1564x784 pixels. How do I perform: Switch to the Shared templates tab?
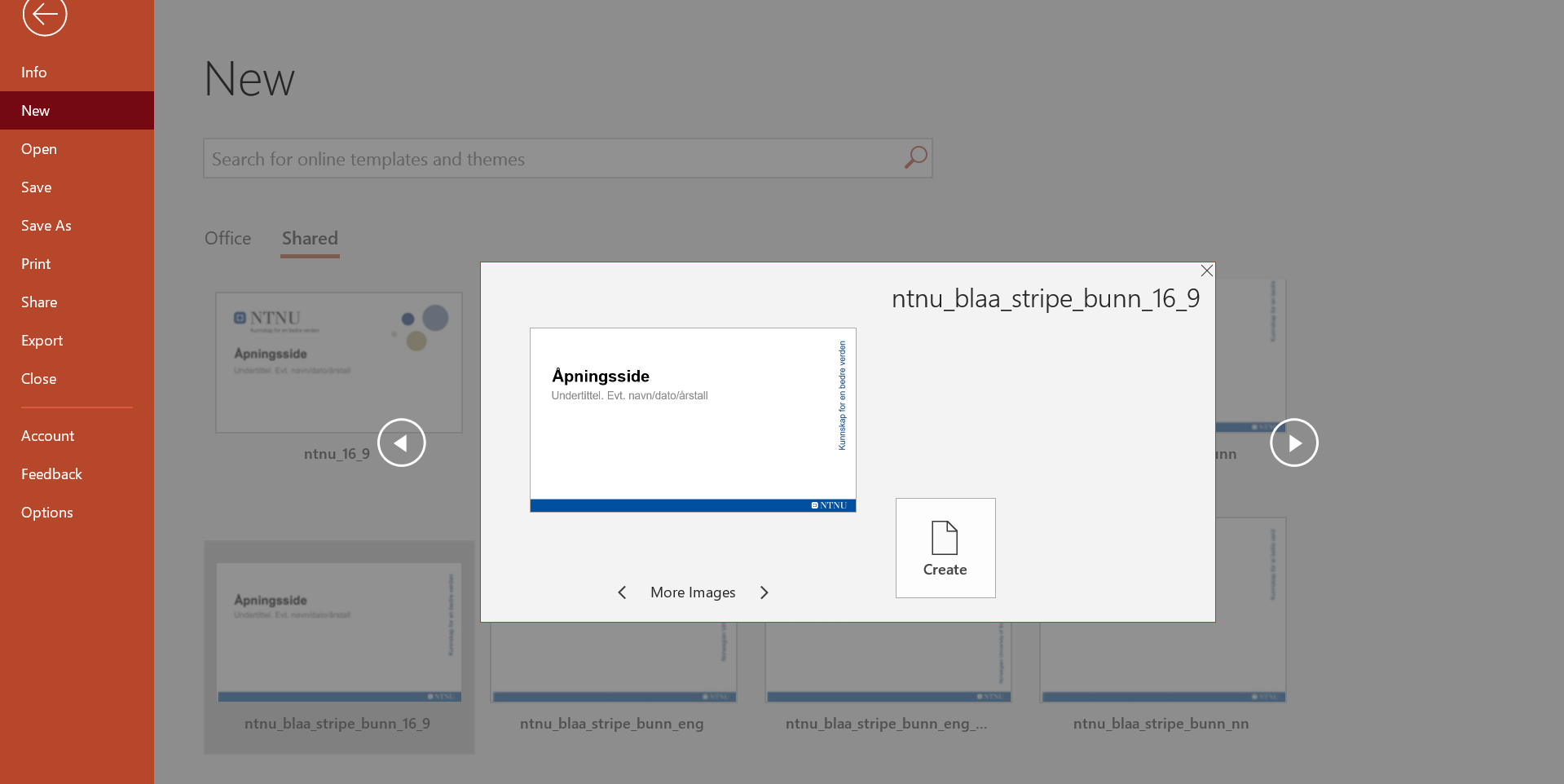[310, 239]
